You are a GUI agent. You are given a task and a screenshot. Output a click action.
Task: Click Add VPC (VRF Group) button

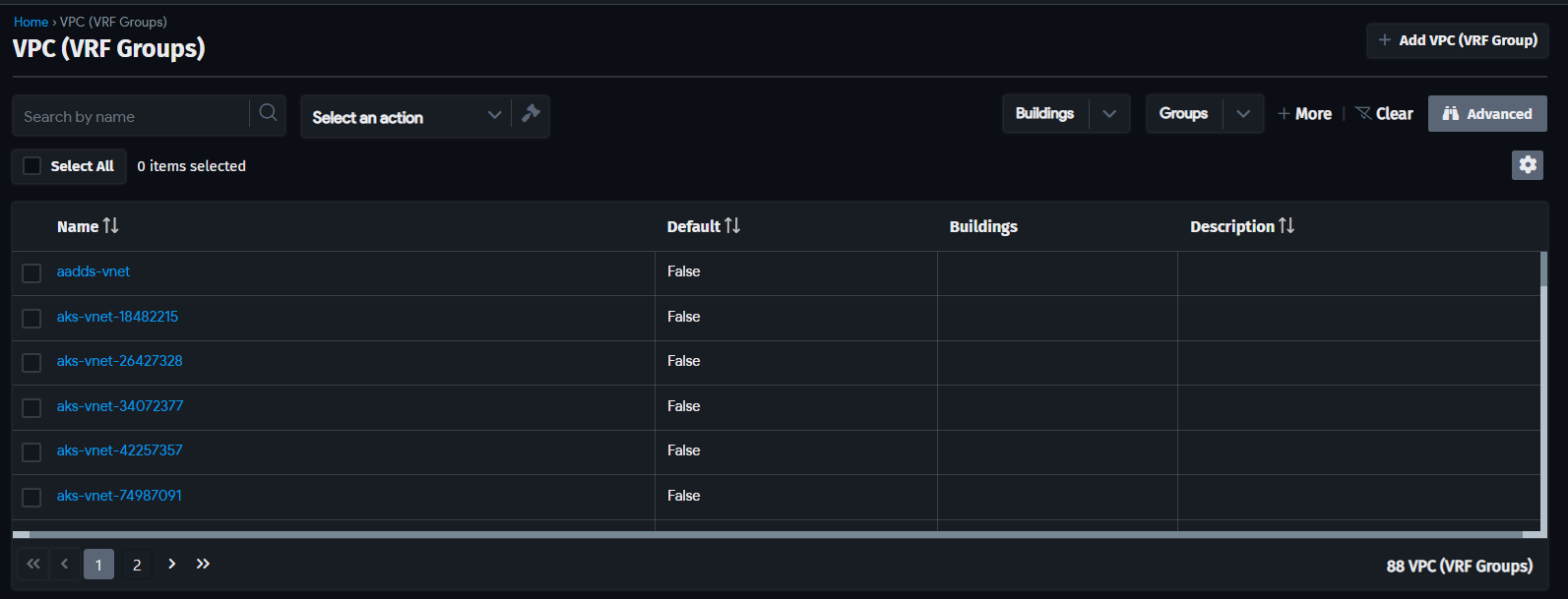1458,40
